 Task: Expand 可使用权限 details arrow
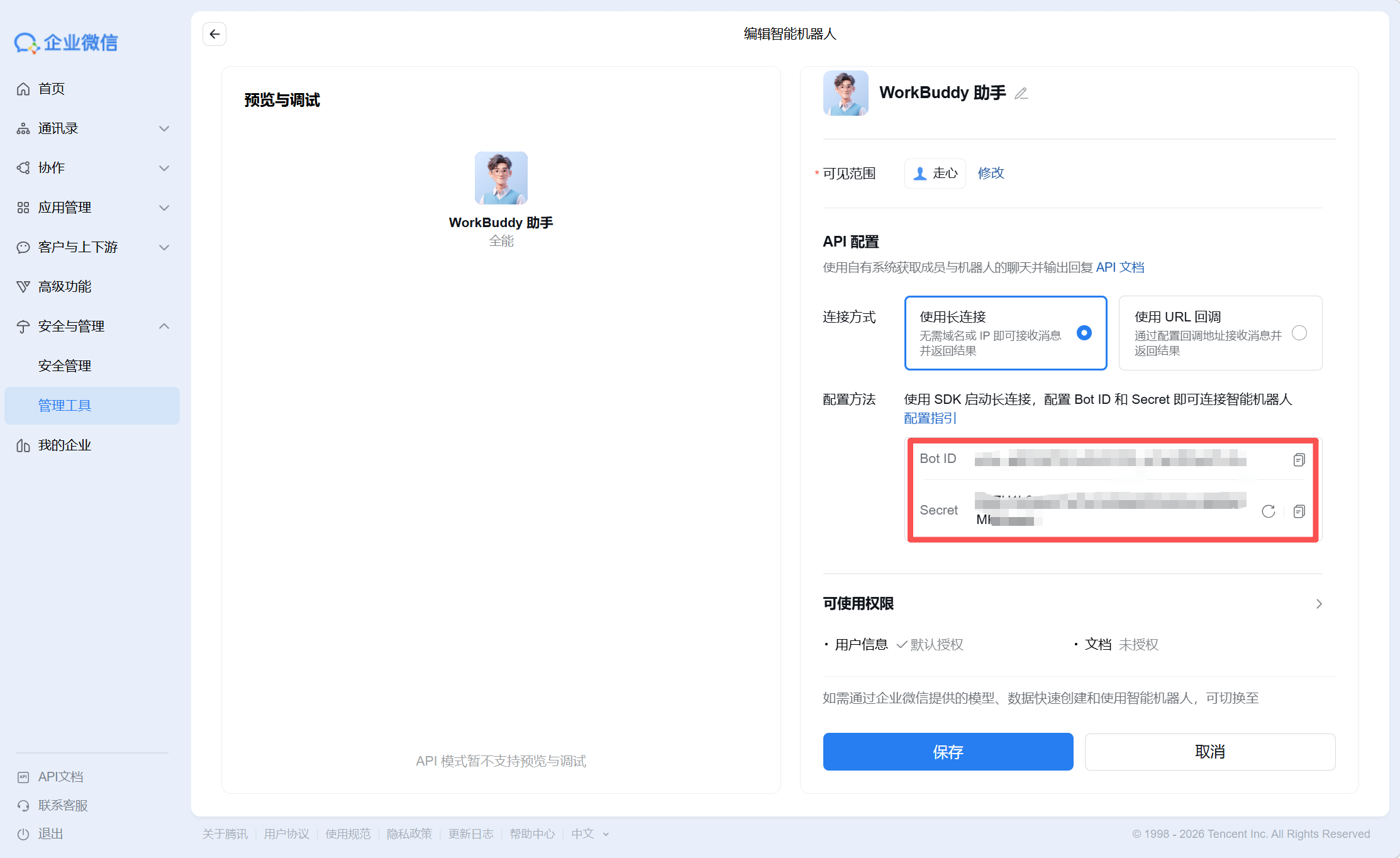pos(1319,604)
